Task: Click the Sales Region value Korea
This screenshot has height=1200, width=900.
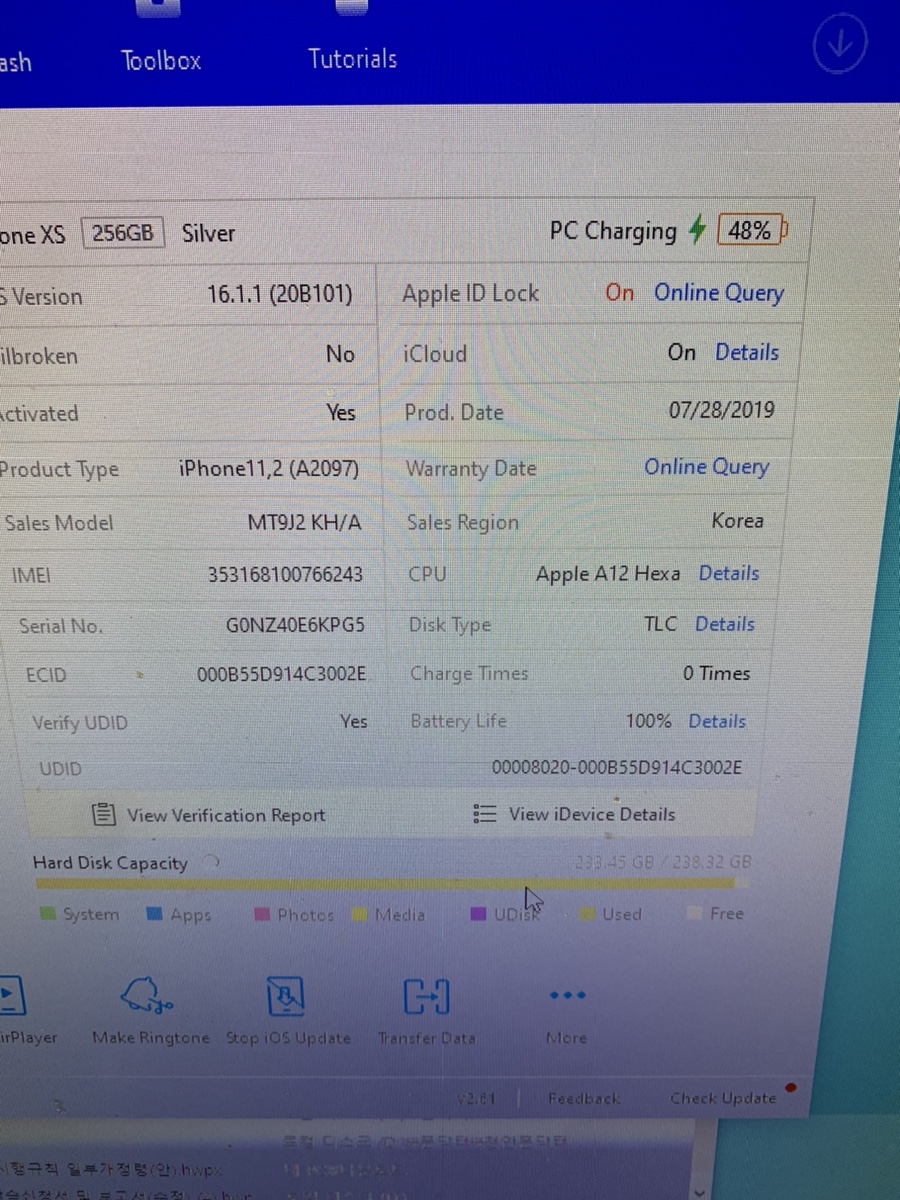Action: [737, 520]
